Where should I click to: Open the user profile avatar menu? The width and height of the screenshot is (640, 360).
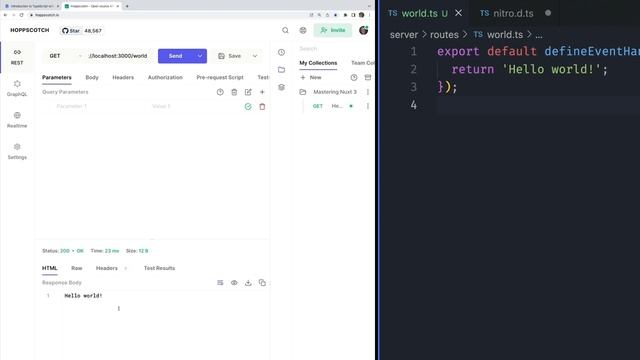pos(363,30)
